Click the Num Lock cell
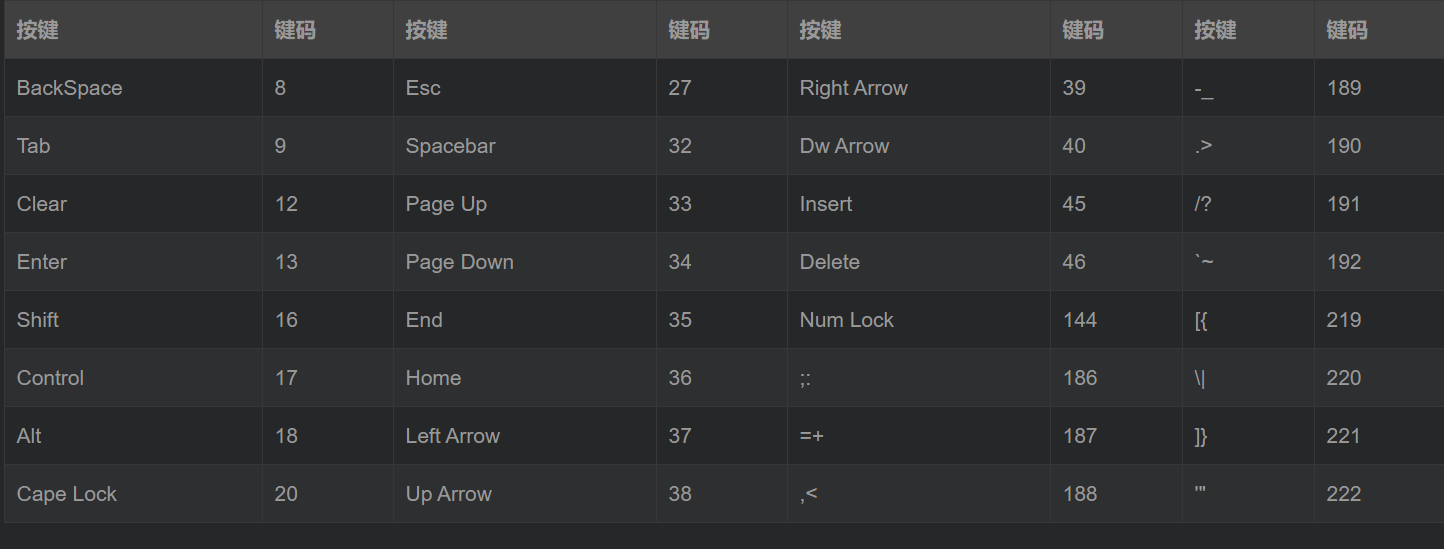 point(846,320)
